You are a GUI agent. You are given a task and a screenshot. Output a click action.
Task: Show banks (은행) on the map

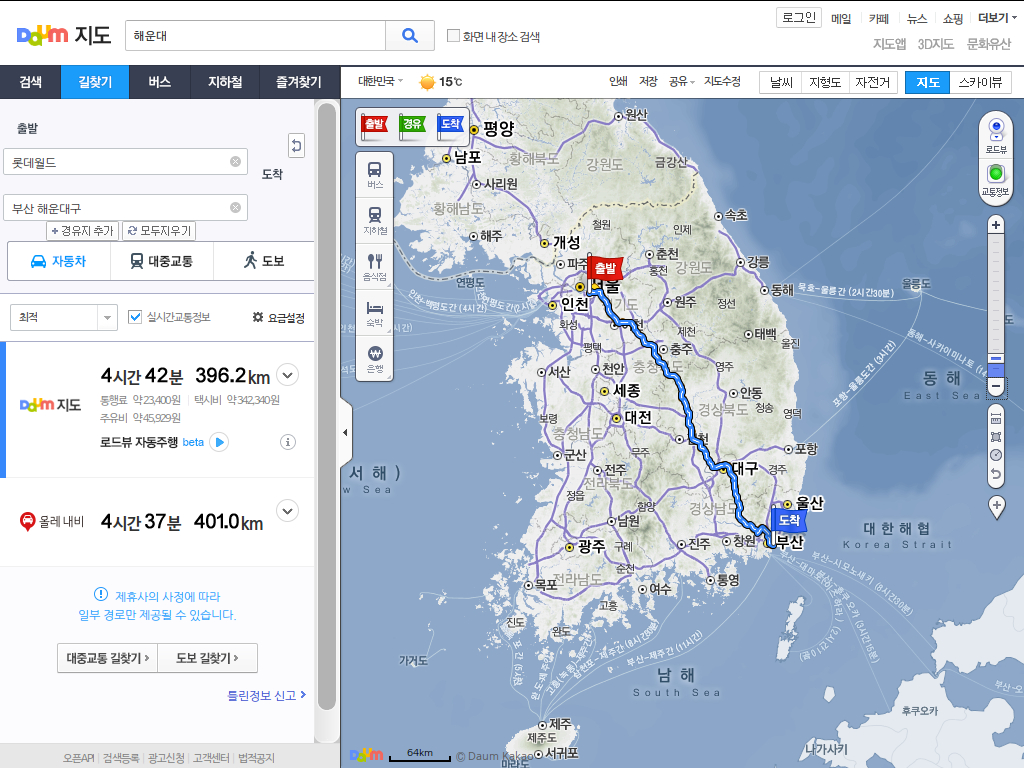(x=375, y=358)
